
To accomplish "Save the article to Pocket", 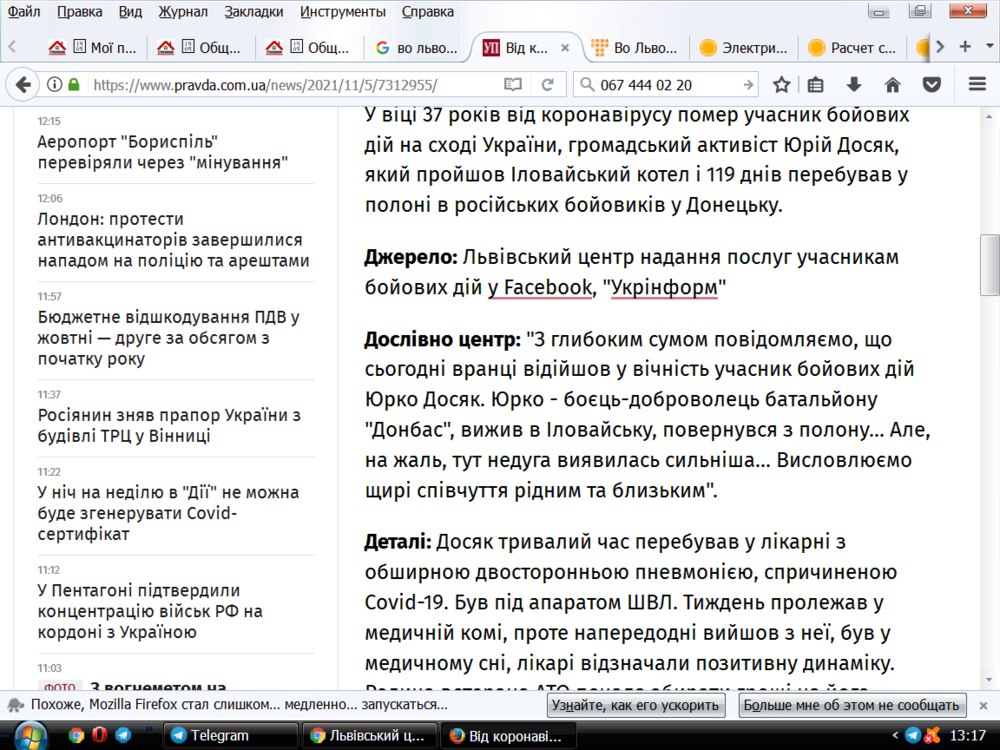I will pyautogui.click(x=932, y=85).
